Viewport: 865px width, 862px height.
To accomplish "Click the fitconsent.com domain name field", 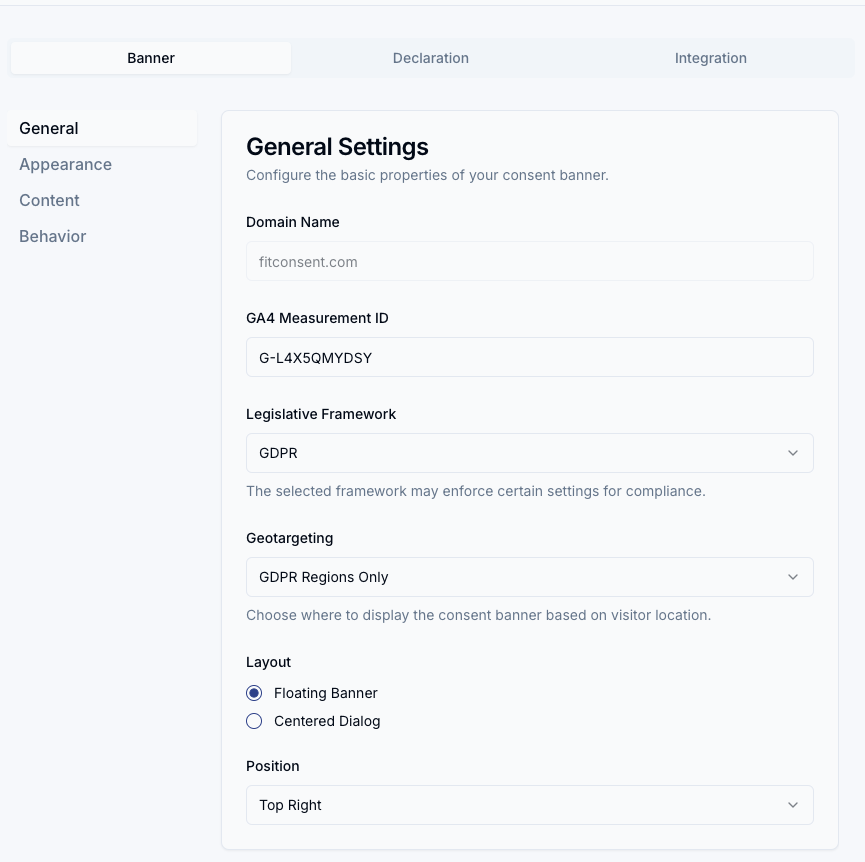I will point(530,261).
